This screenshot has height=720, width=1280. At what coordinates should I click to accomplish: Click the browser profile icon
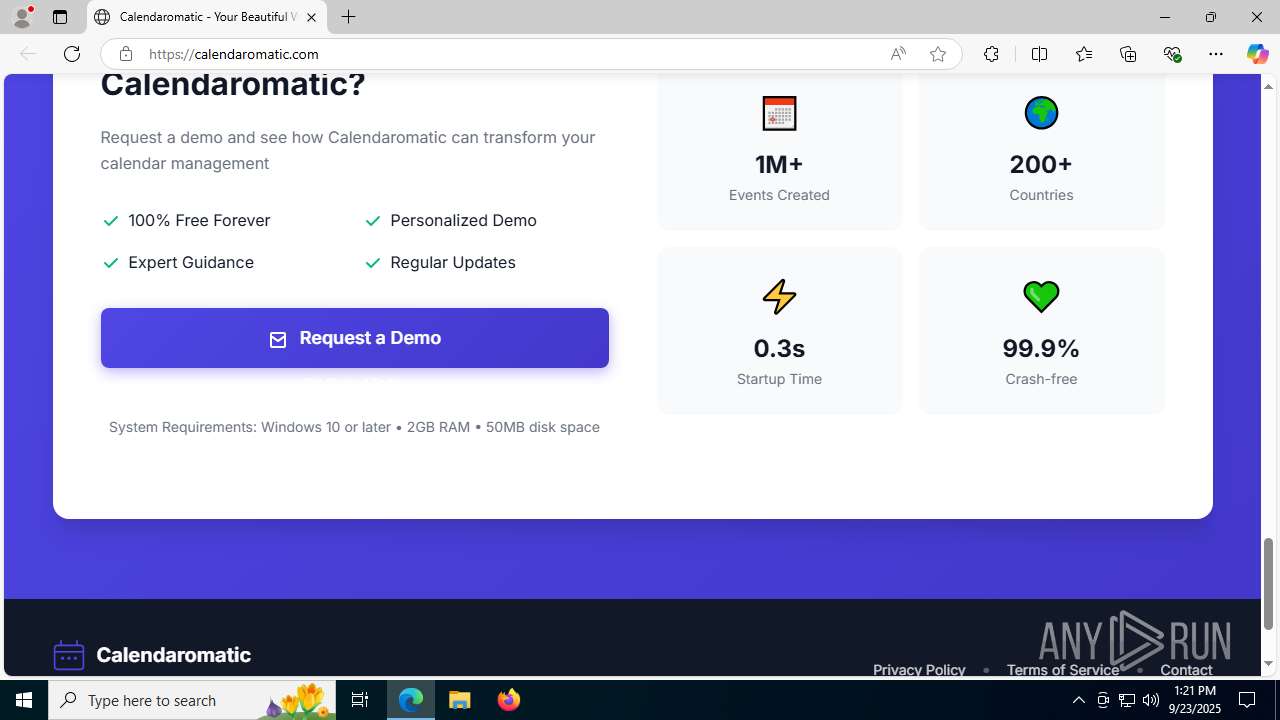tap(22, 17)
